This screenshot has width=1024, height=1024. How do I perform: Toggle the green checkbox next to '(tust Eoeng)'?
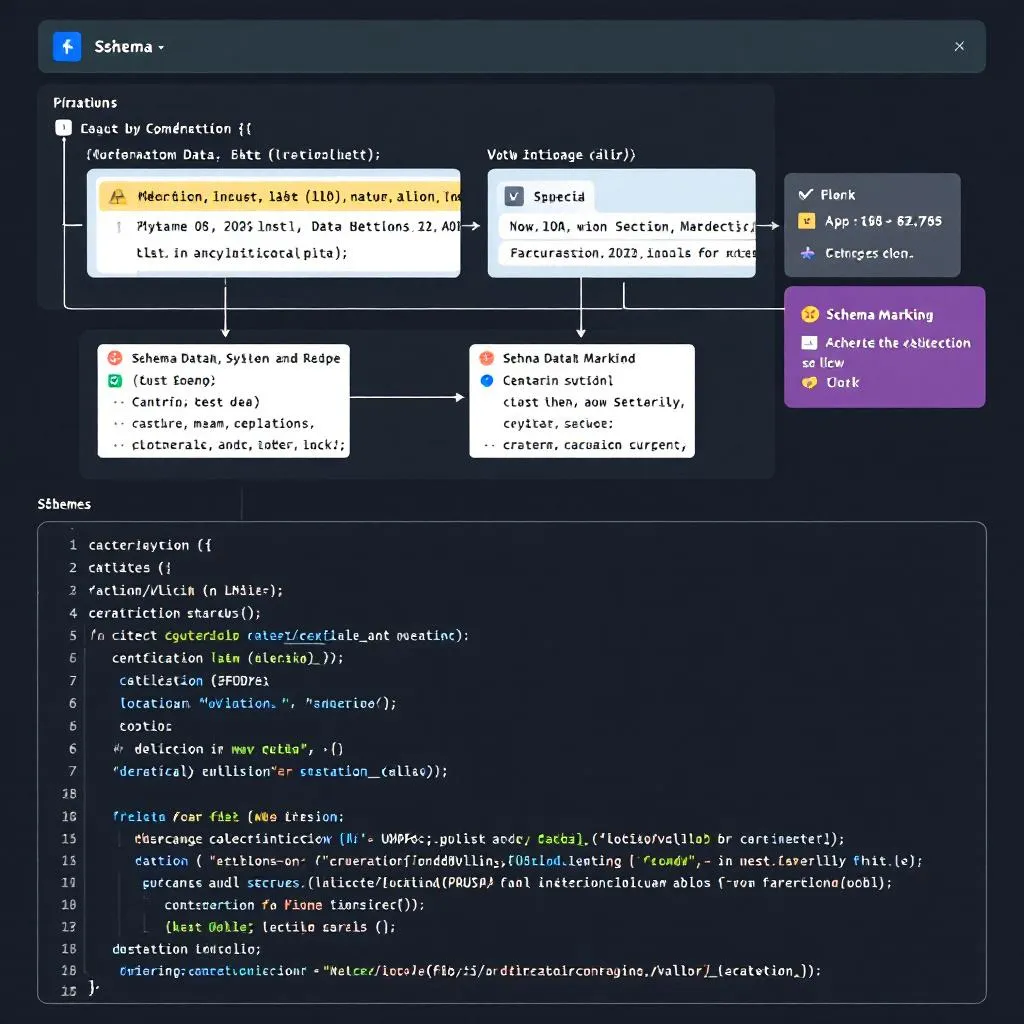coord(114,380)
